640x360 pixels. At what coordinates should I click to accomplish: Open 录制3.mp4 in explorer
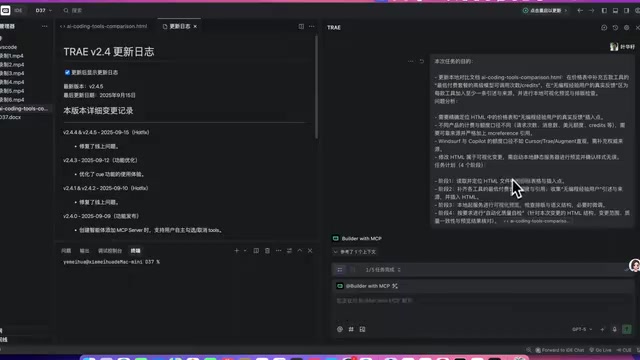12,73
